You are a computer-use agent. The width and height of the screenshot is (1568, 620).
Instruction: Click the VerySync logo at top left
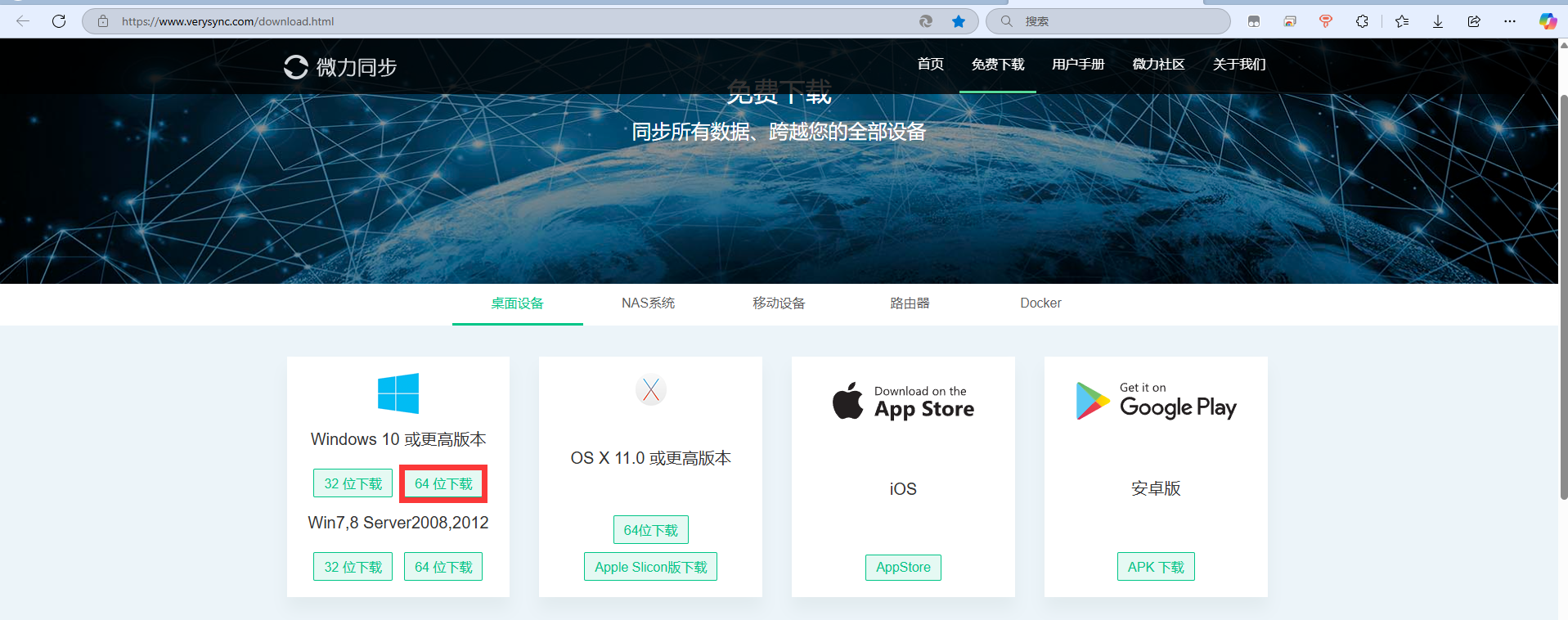click(340, 67)
